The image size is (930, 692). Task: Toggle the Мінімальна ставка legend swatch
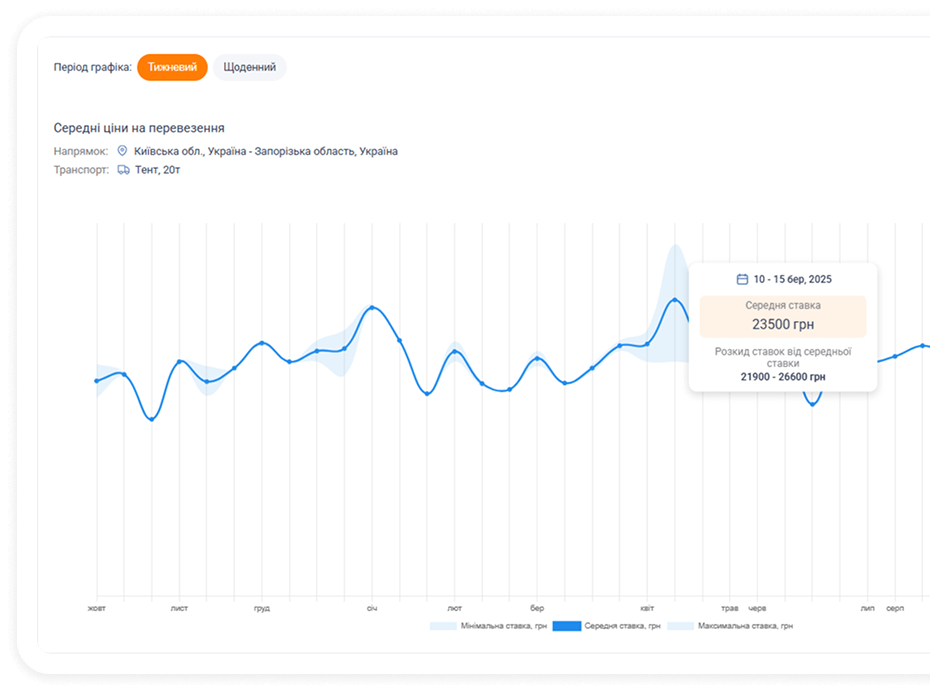[443, 626]
